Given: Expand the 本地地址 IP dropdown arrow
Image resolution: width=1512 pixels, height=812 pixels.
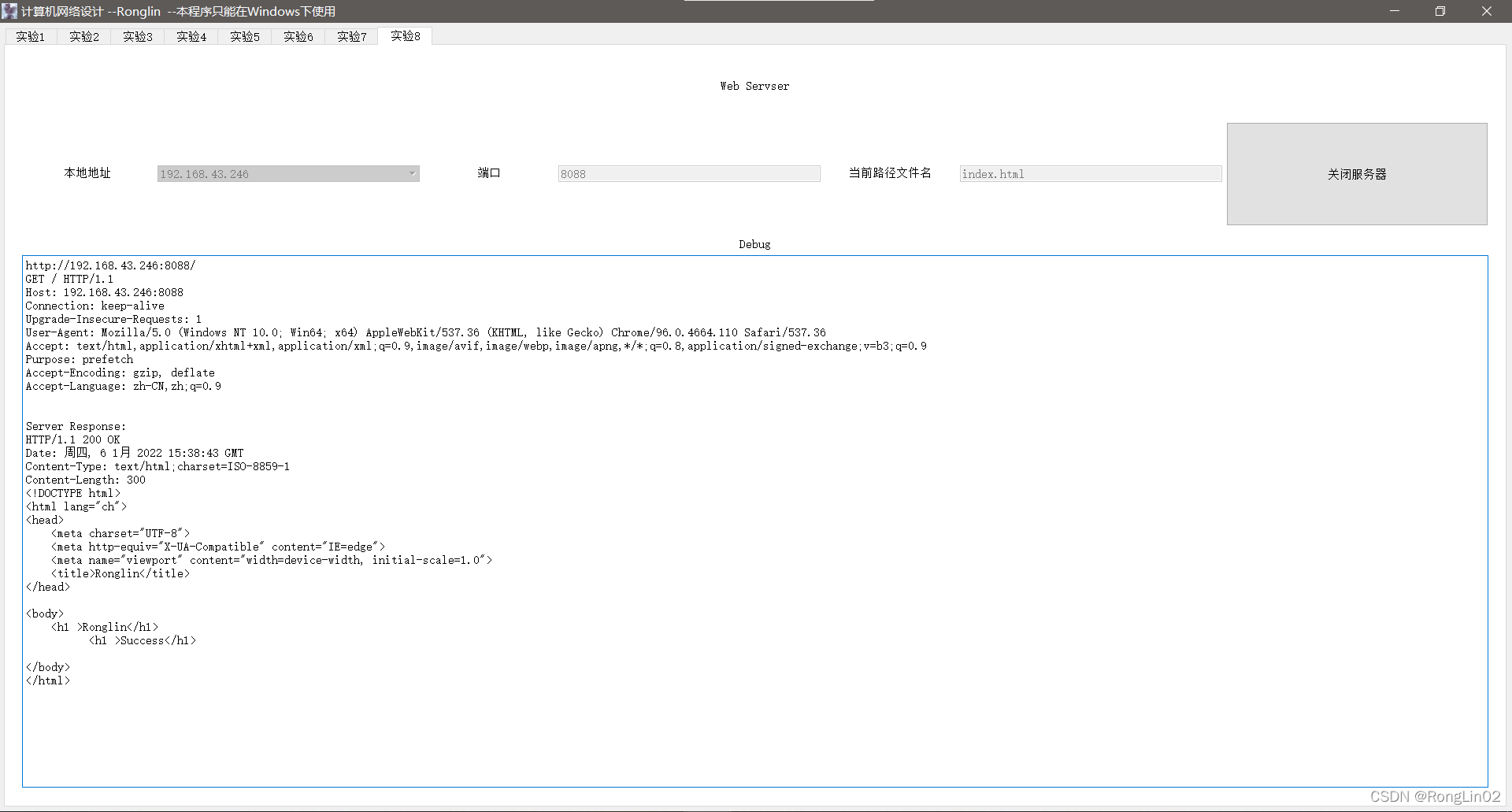Looking at the screenshot, I should click(x=412, y=174).
